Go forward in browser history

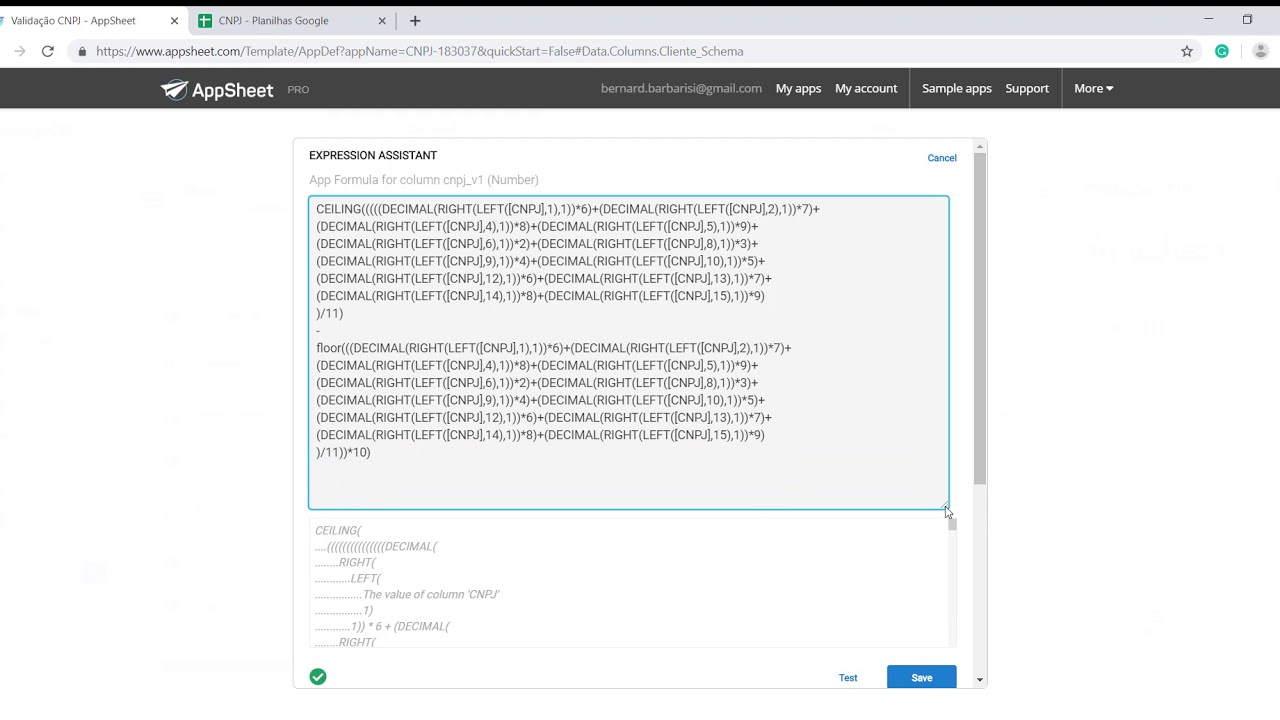(19, 51)
